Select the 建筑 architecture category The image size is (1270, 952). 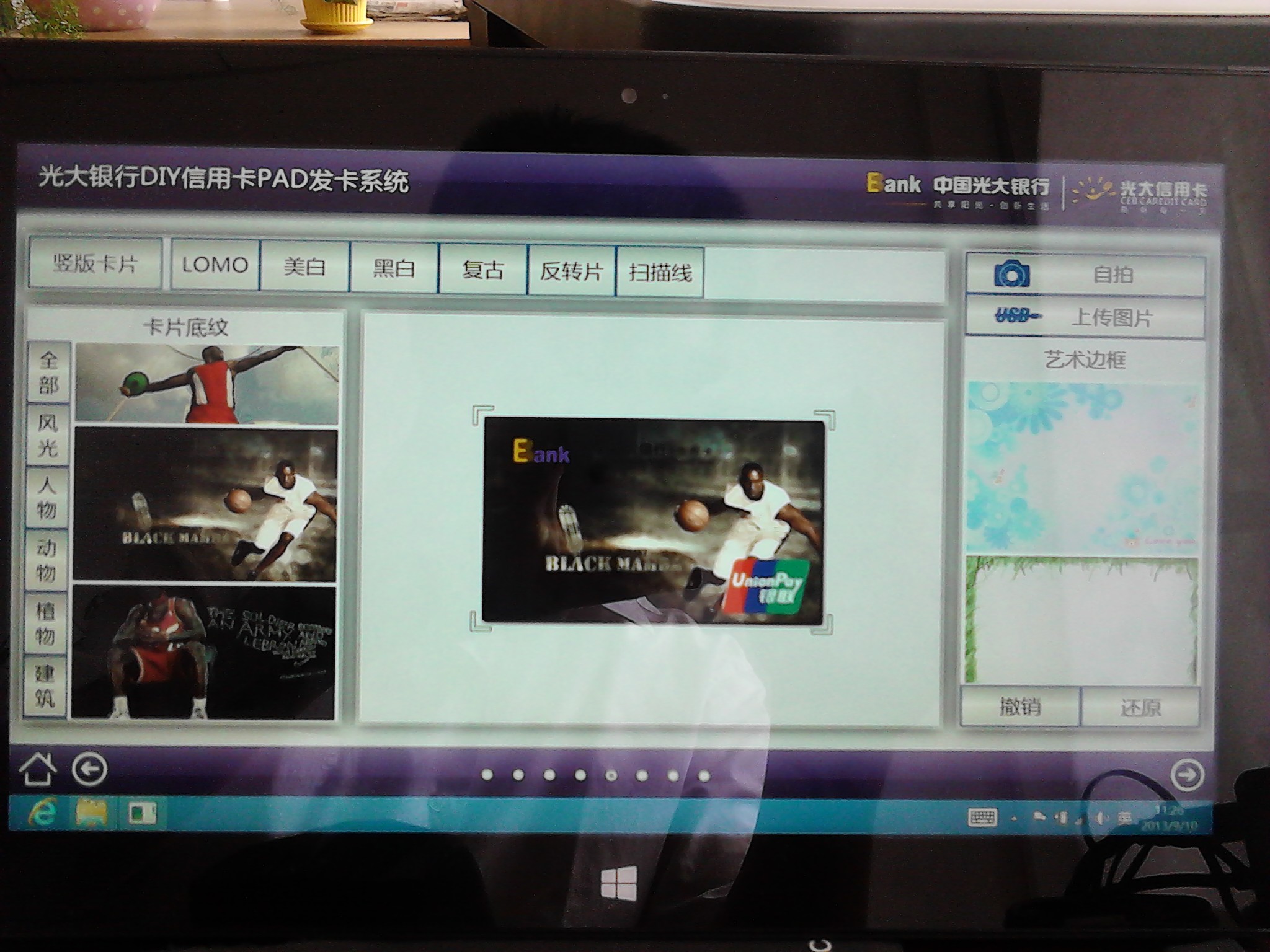(x=45, y=685)
